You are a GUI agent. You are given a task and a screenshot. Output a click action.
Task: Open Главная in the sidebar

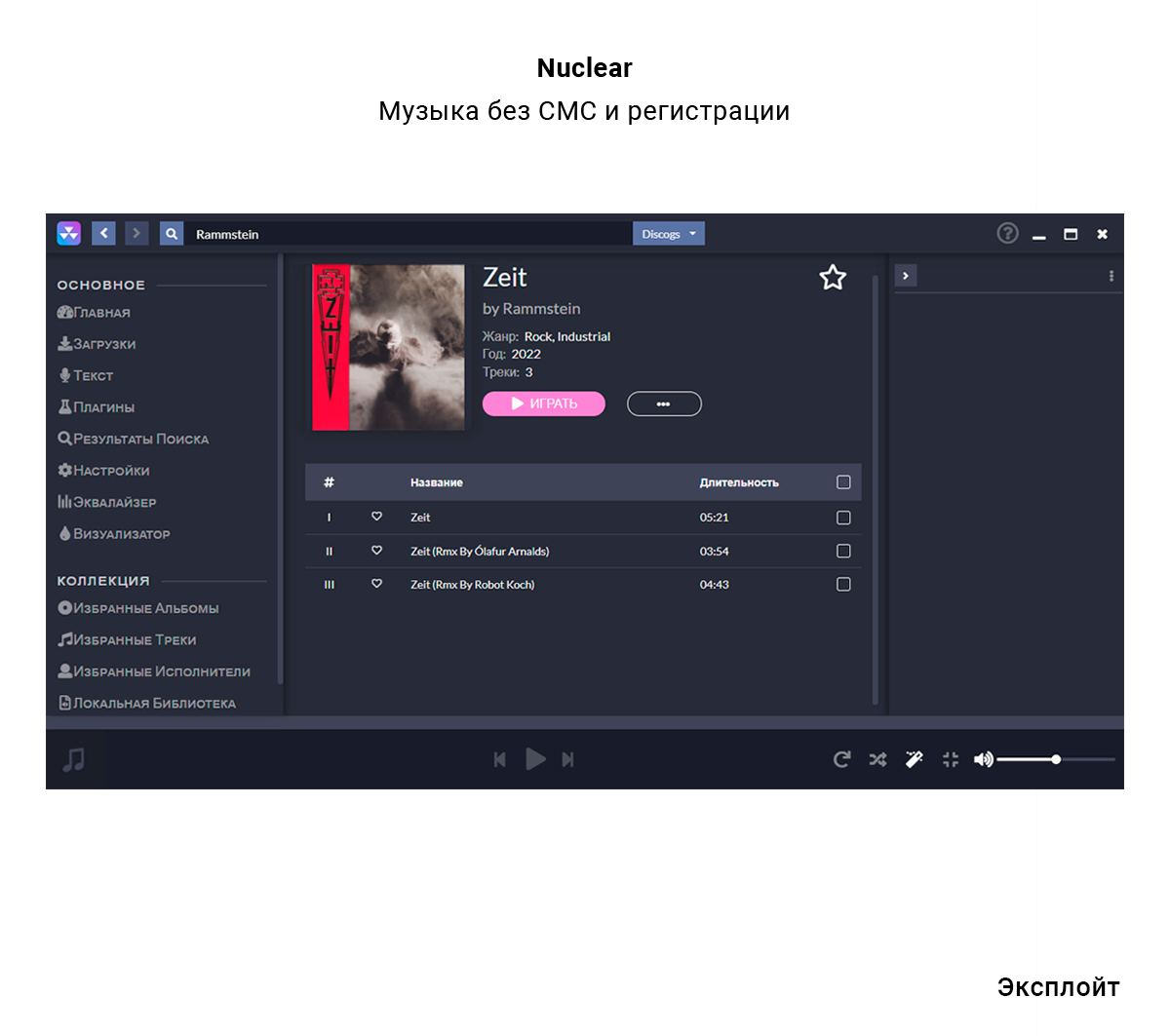(x=94, y=313)
